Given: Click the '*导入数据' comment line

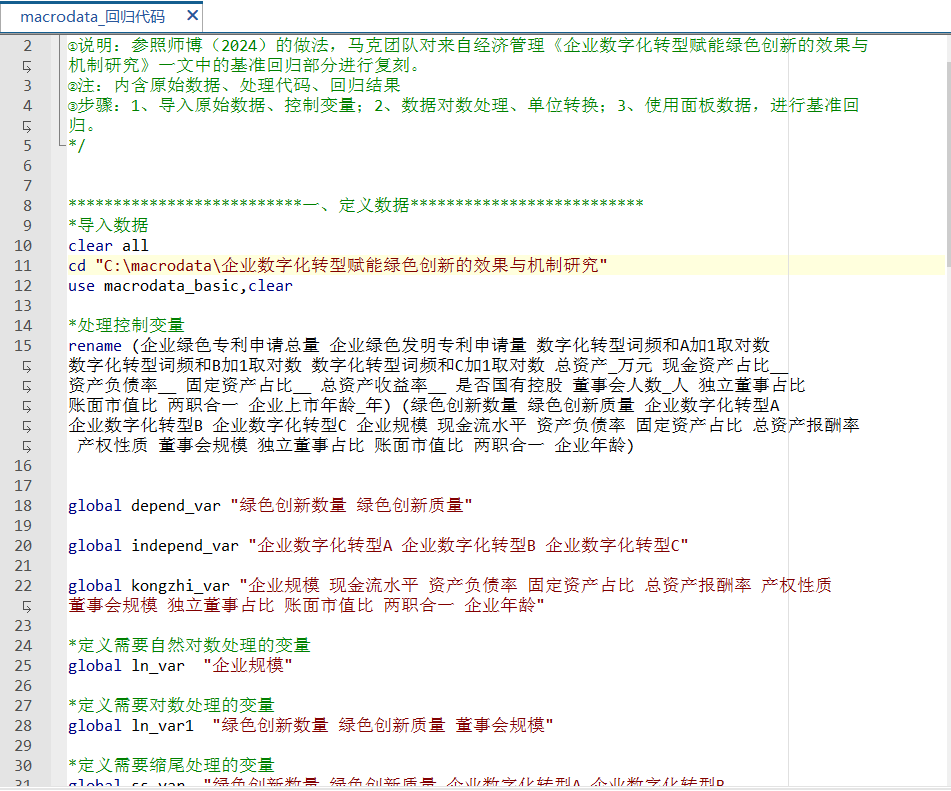Looking at the screenshot, I should point(108,225).
